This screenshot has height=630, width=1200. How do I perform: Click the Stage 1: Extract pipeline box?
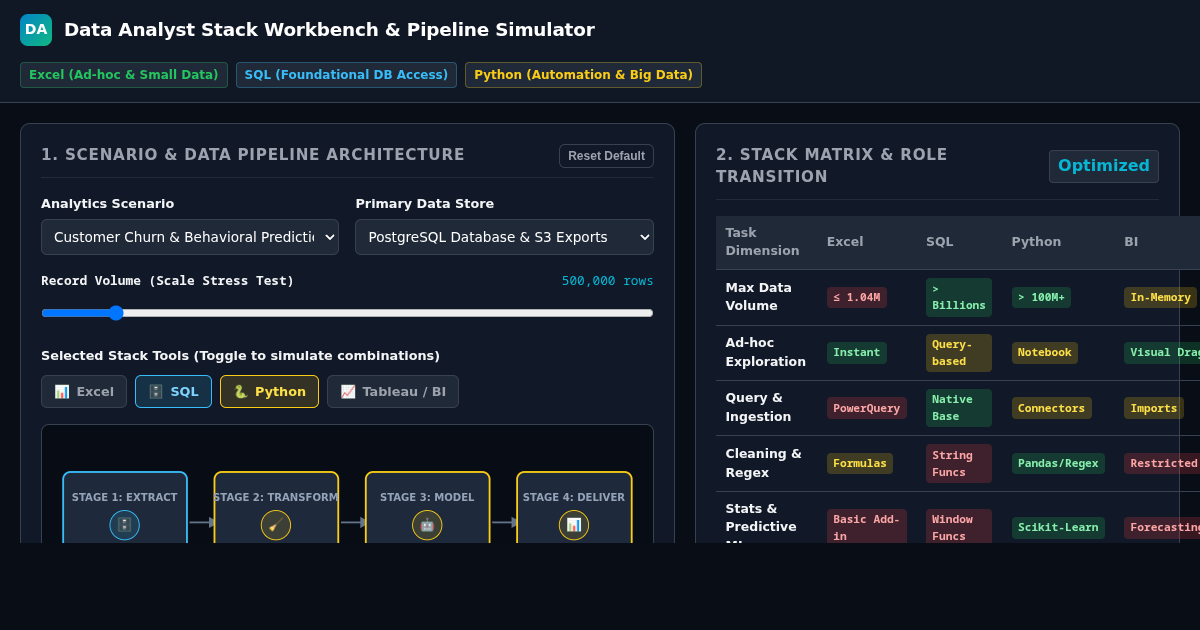(x=125, y=508)
